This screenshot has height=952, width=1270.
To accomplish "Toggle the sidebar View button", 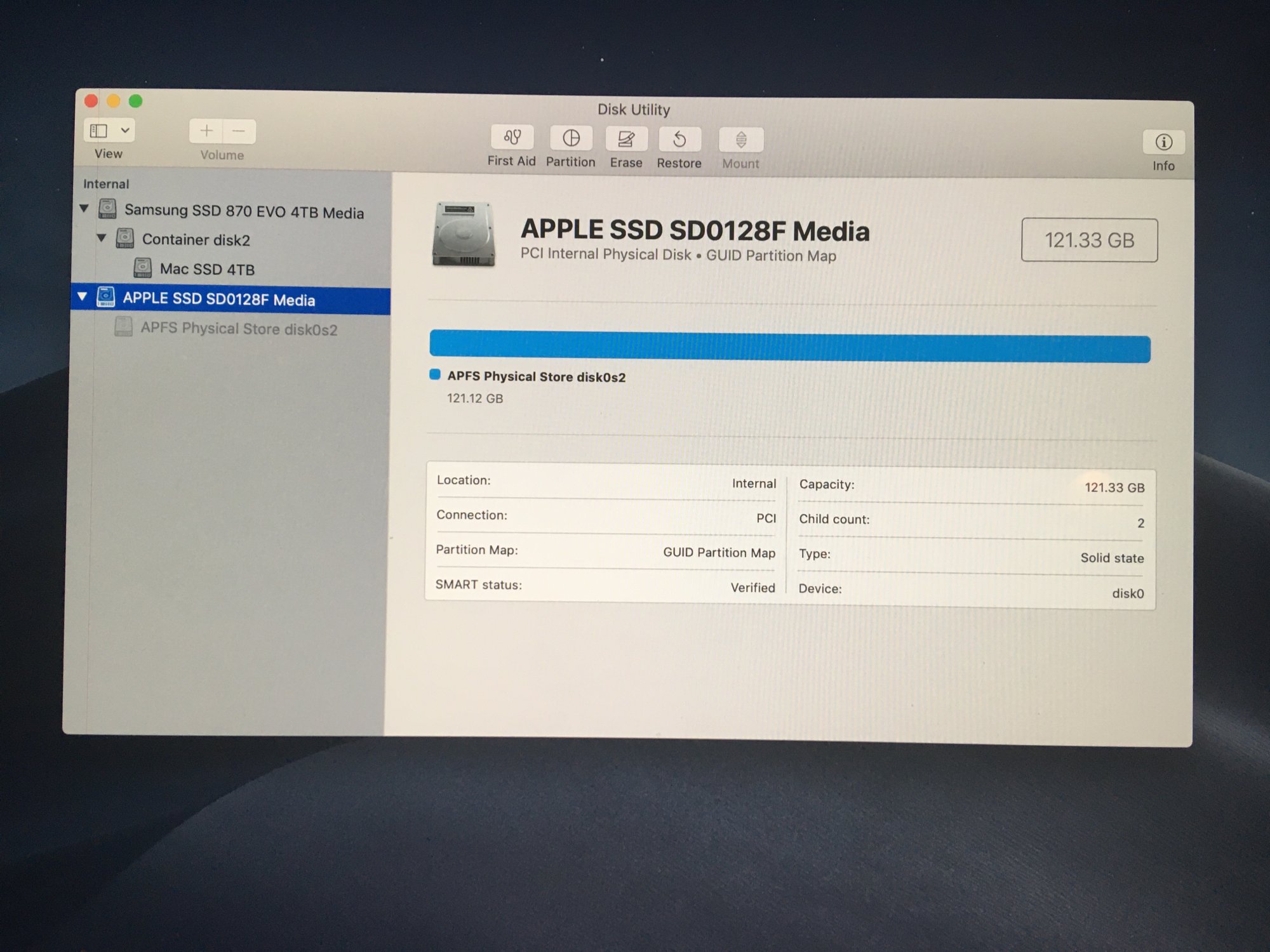I will pyautogui.click(x=99, y=131).
